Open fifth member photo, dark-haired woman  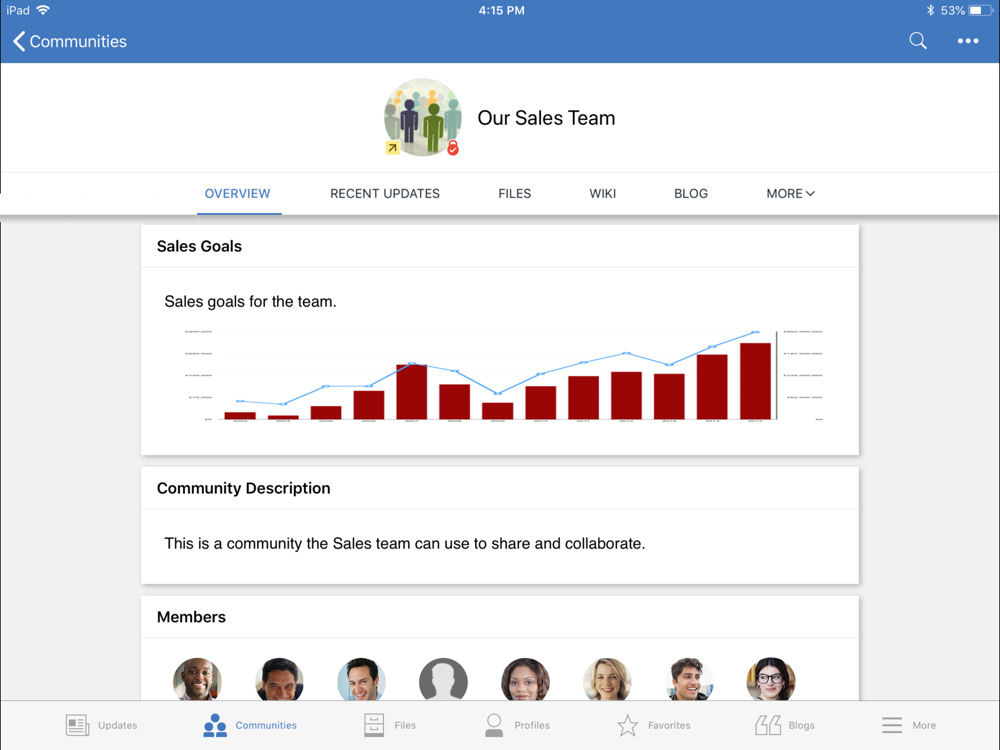click(525, 680)
